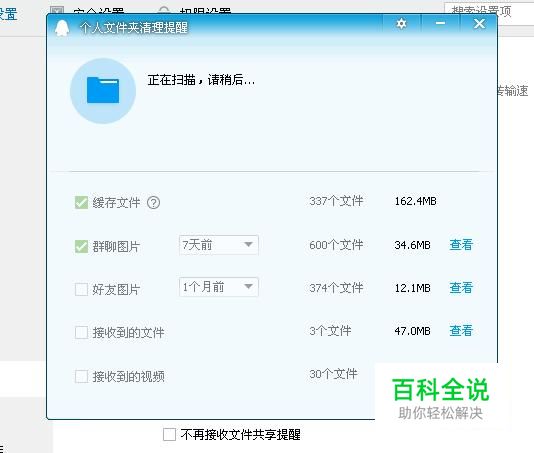The width and height of the screenshot is (534, 453).
Task: Click the 162.4MB size value
Action: tap(415, 201)
